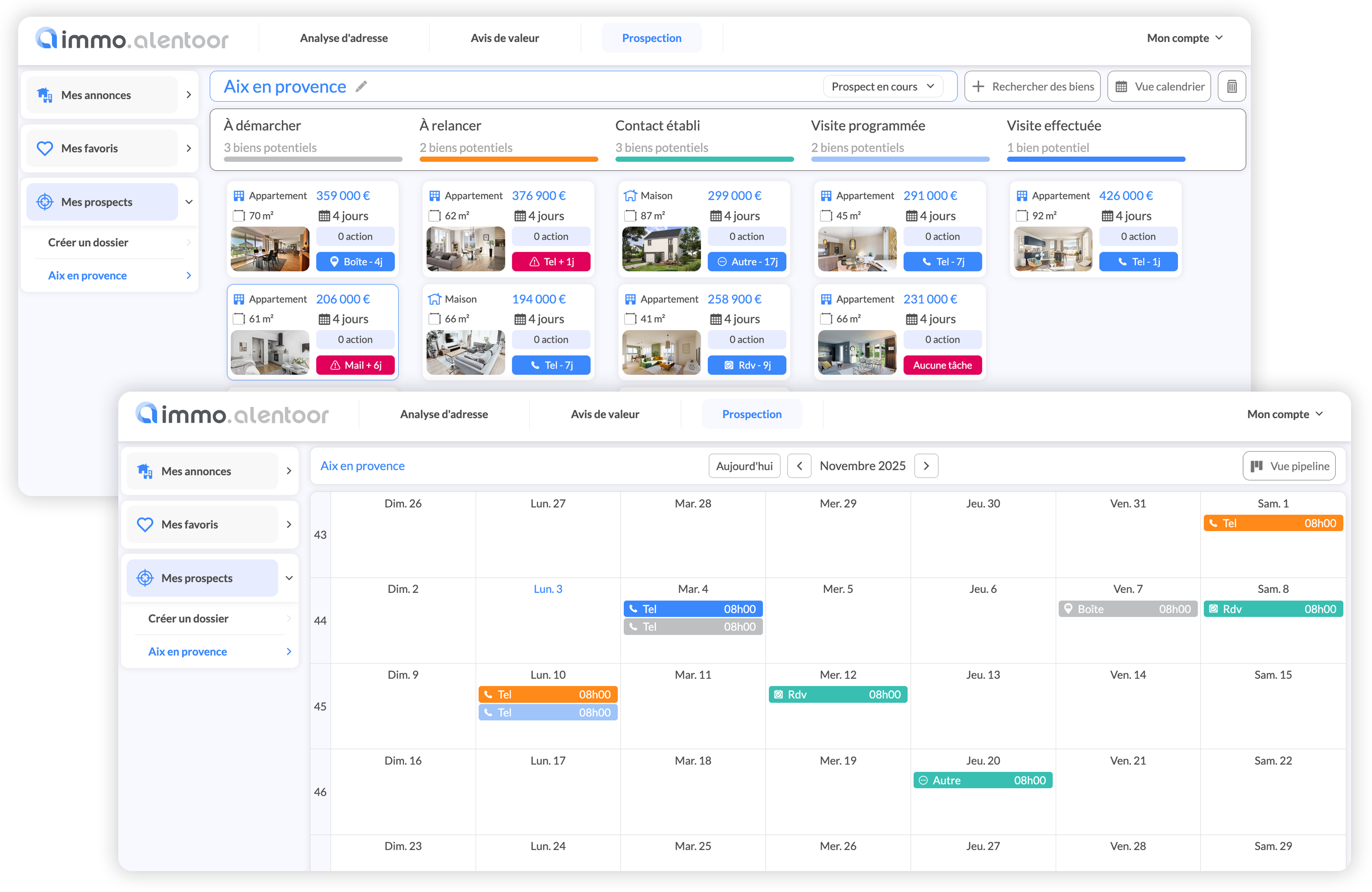Screen dimensions: 1372x892
Task: Click the building icon in upper Mes annonces
Action: click(45, 95)
